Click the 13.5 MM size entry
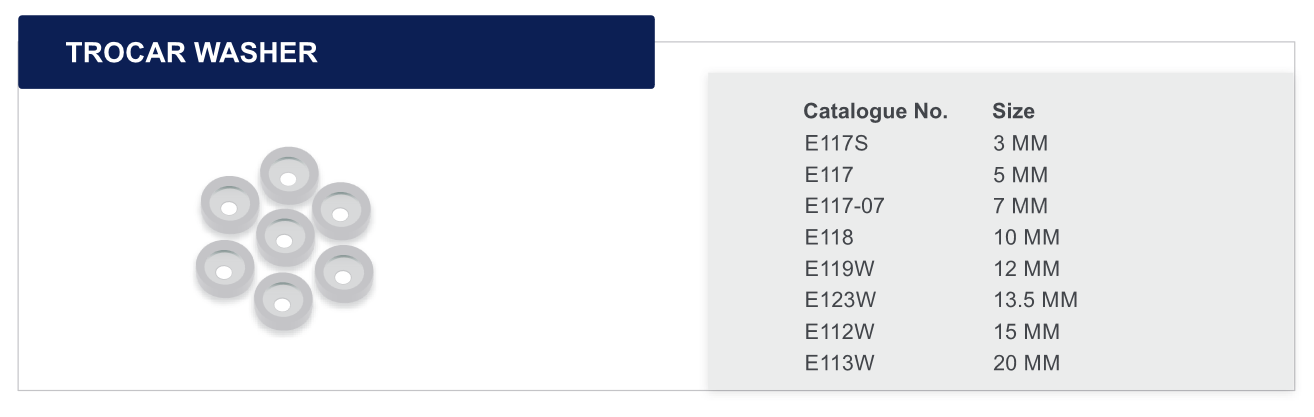1314x417 pixels. click(x=1035, y=300)
